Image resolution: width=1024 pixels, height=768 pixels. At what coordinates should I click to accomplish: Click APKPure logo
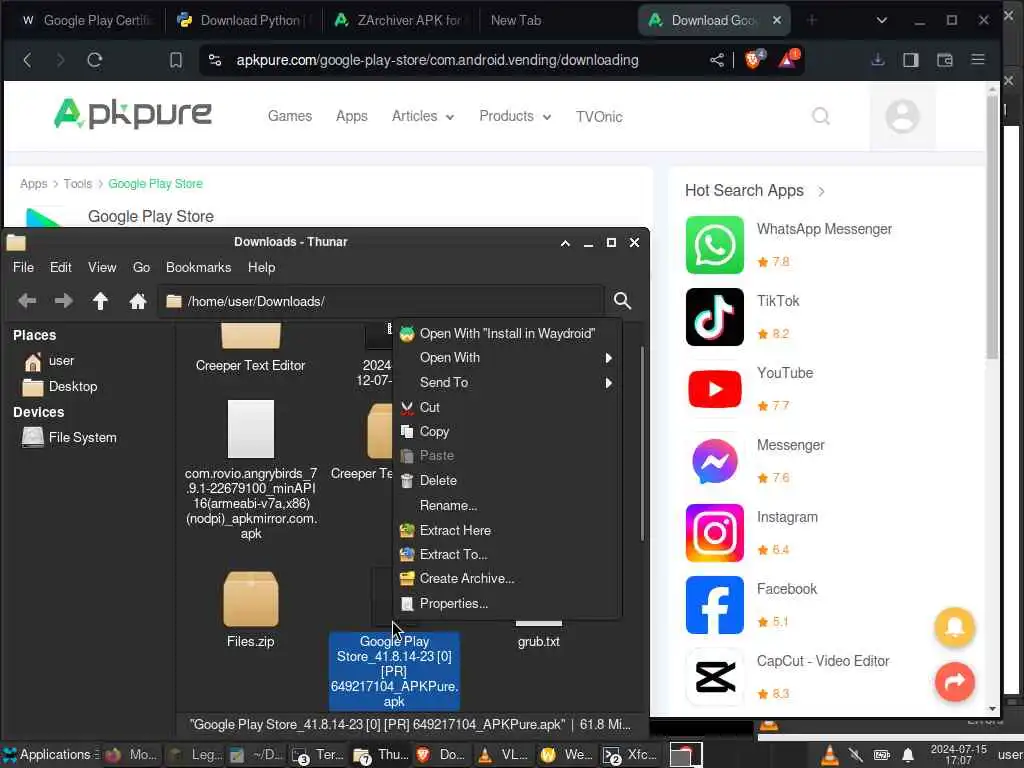click(x=133, y=114)
